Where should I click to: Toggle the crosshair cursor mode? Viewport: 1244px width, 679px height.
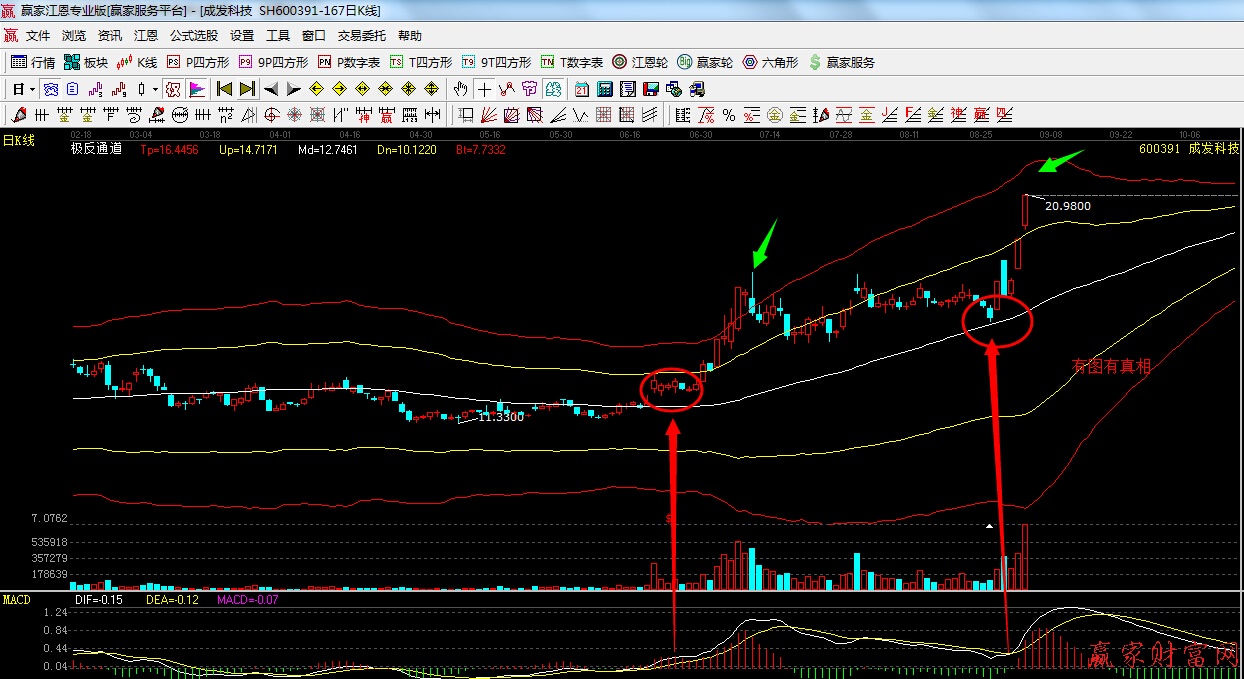pyautogui.click(x=484, y=89)
